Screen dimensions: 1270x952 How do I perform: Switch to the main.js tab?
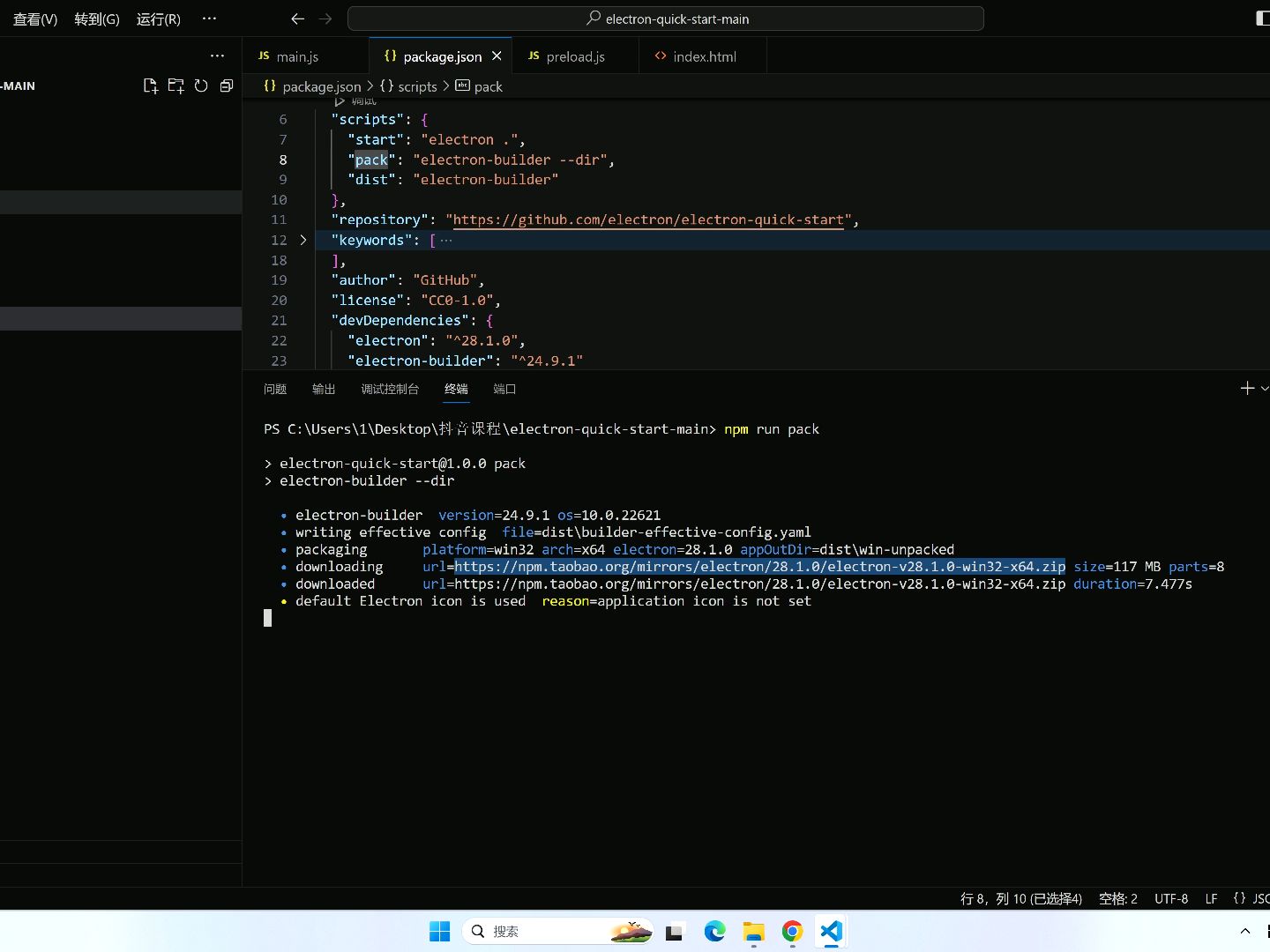[305, 56]
